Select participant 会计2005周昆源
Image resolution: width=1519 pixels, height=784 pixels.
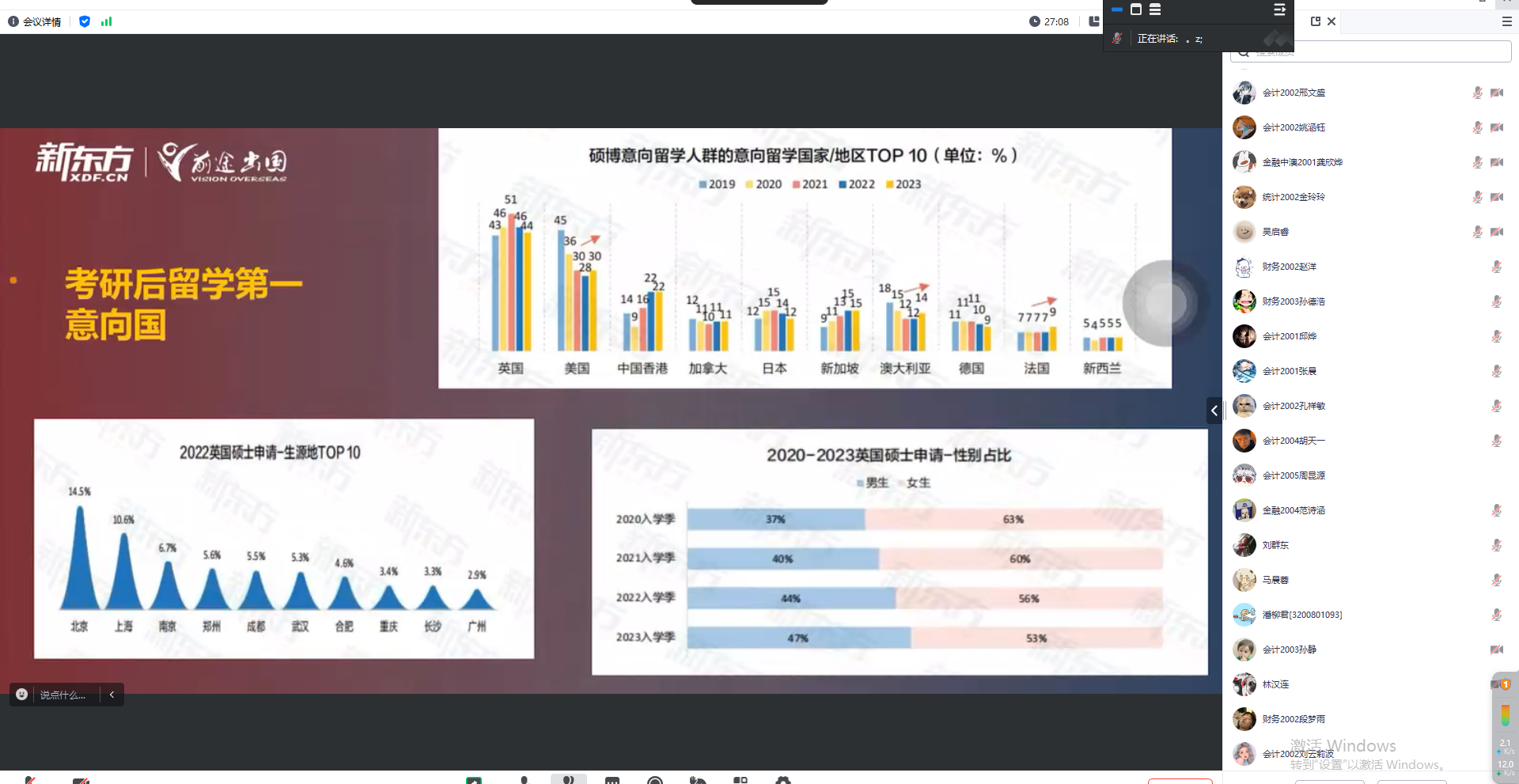pyautogui.click(x=1294, y=475)
